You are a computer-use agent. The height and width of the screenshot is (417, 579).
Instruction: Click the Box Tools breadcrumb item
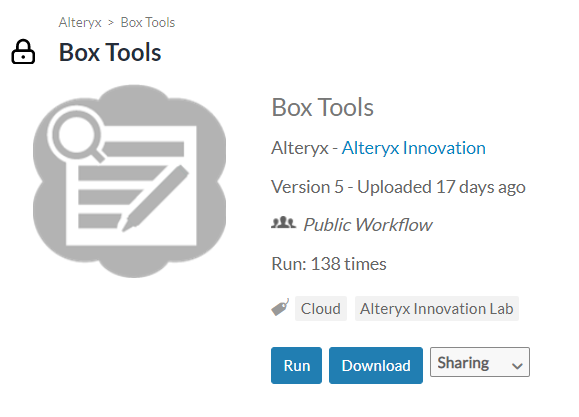pyautogui.click(x=148, y=23)
